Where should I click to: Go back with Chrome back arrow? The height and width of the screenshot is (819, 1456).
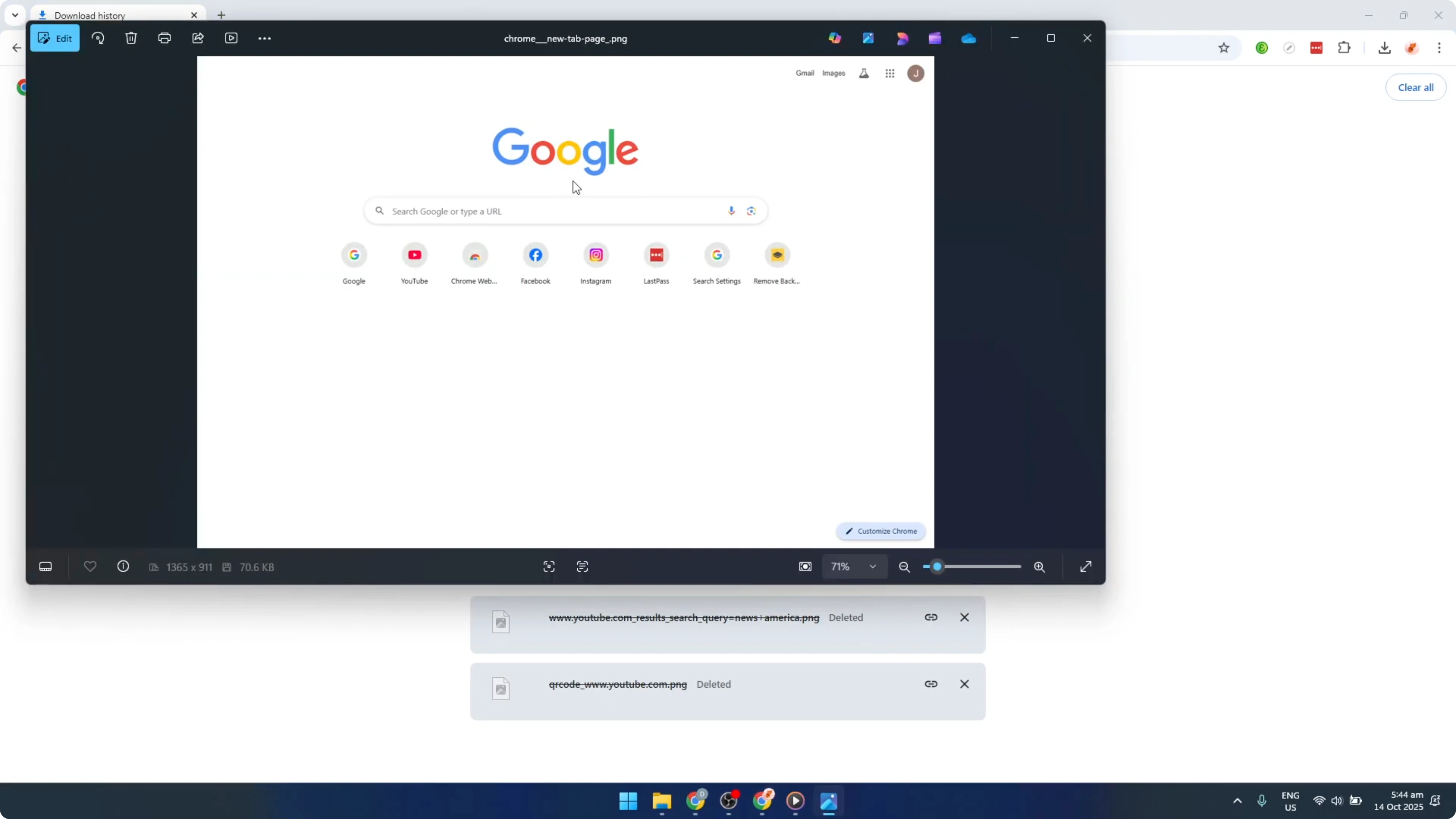coord(16,48)
